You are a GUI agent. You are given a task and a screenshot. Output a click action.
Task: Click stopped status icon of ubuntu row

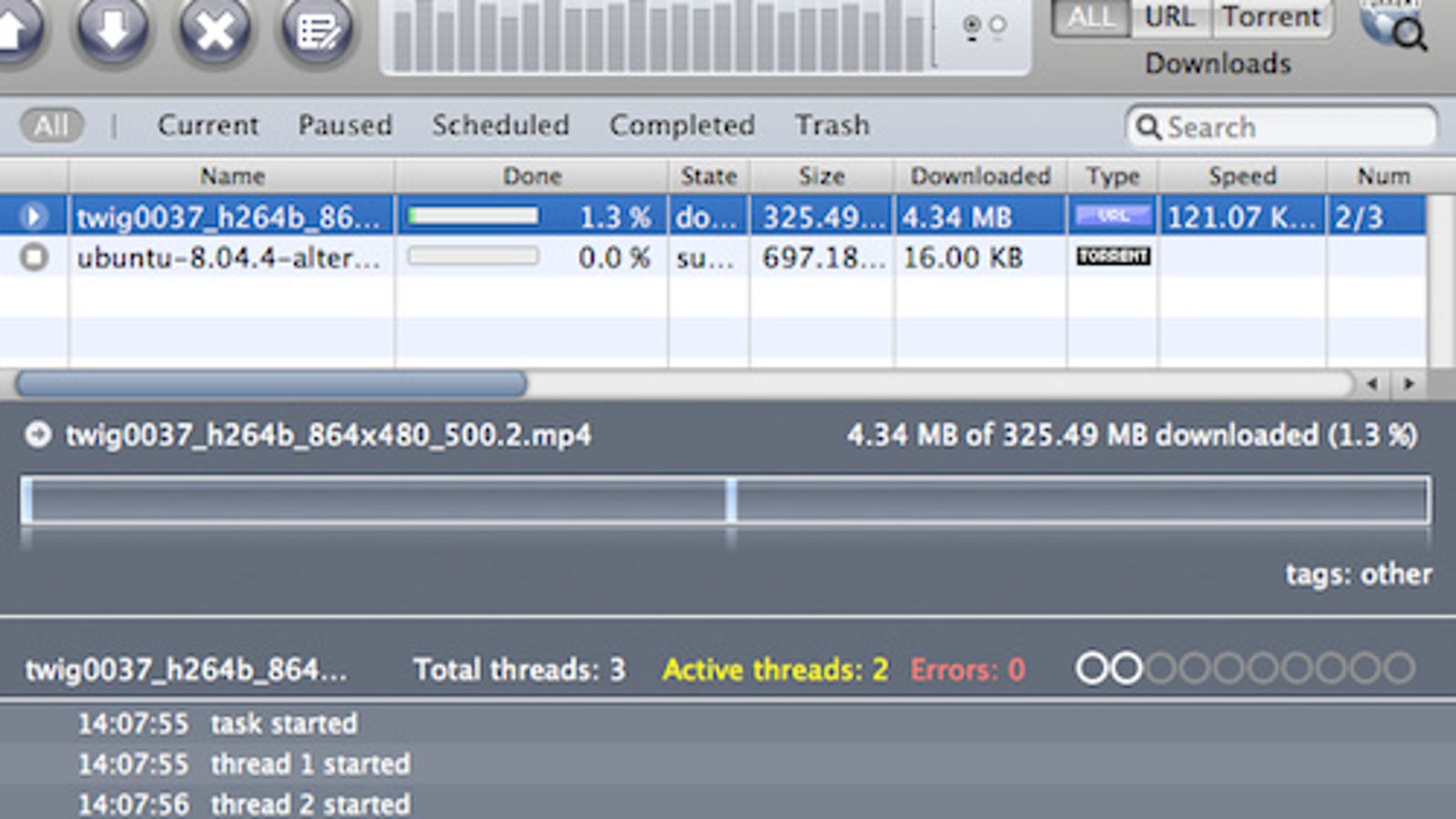click(34, 258)
